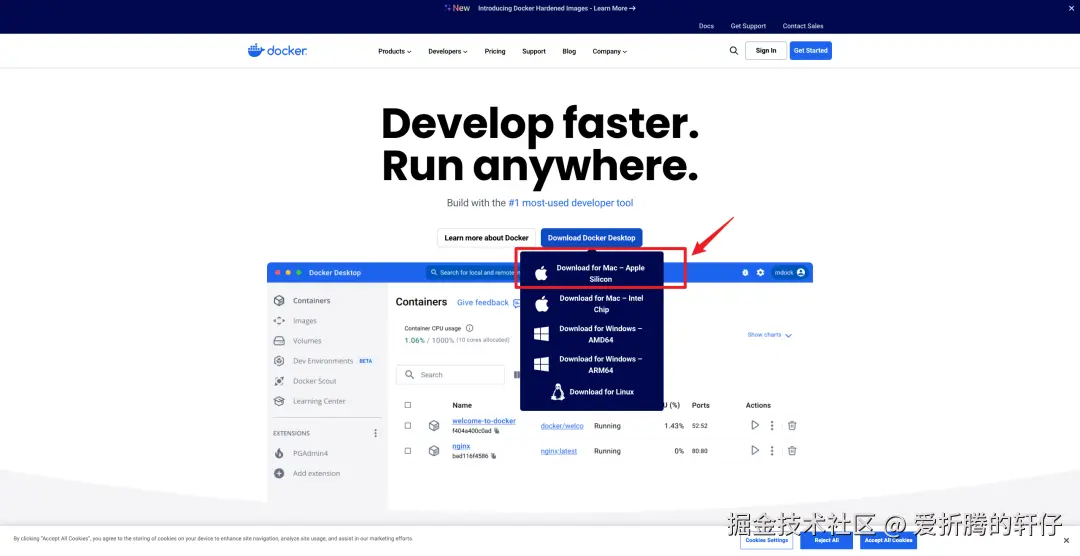
Task: Click the Sign In button
Action: click(766, 50)
